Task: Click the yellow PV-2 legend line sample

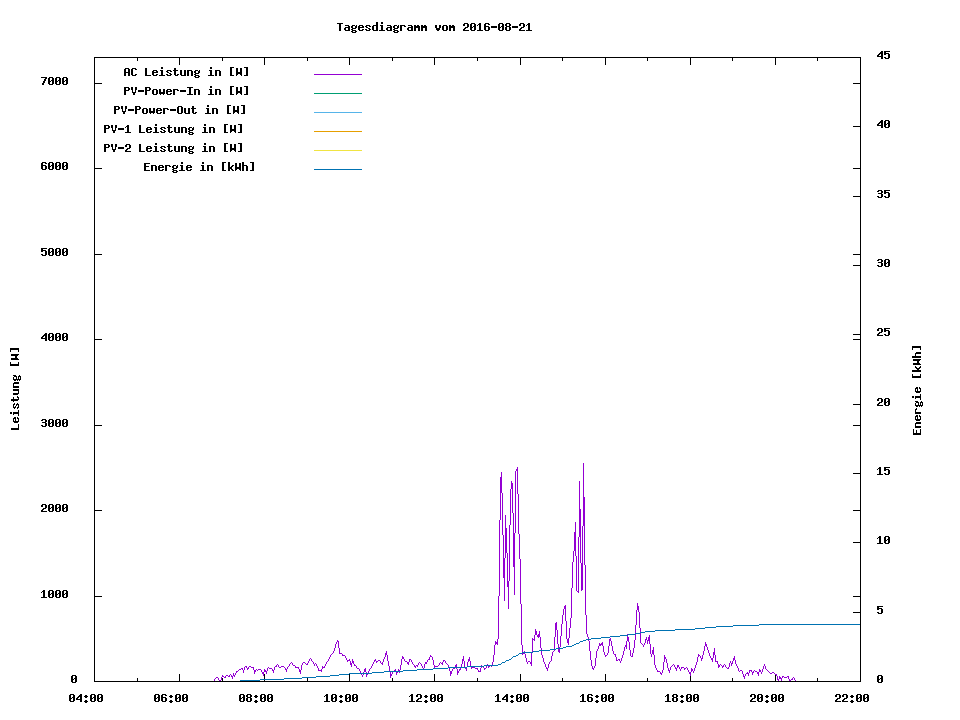Action: coord(337,150)
